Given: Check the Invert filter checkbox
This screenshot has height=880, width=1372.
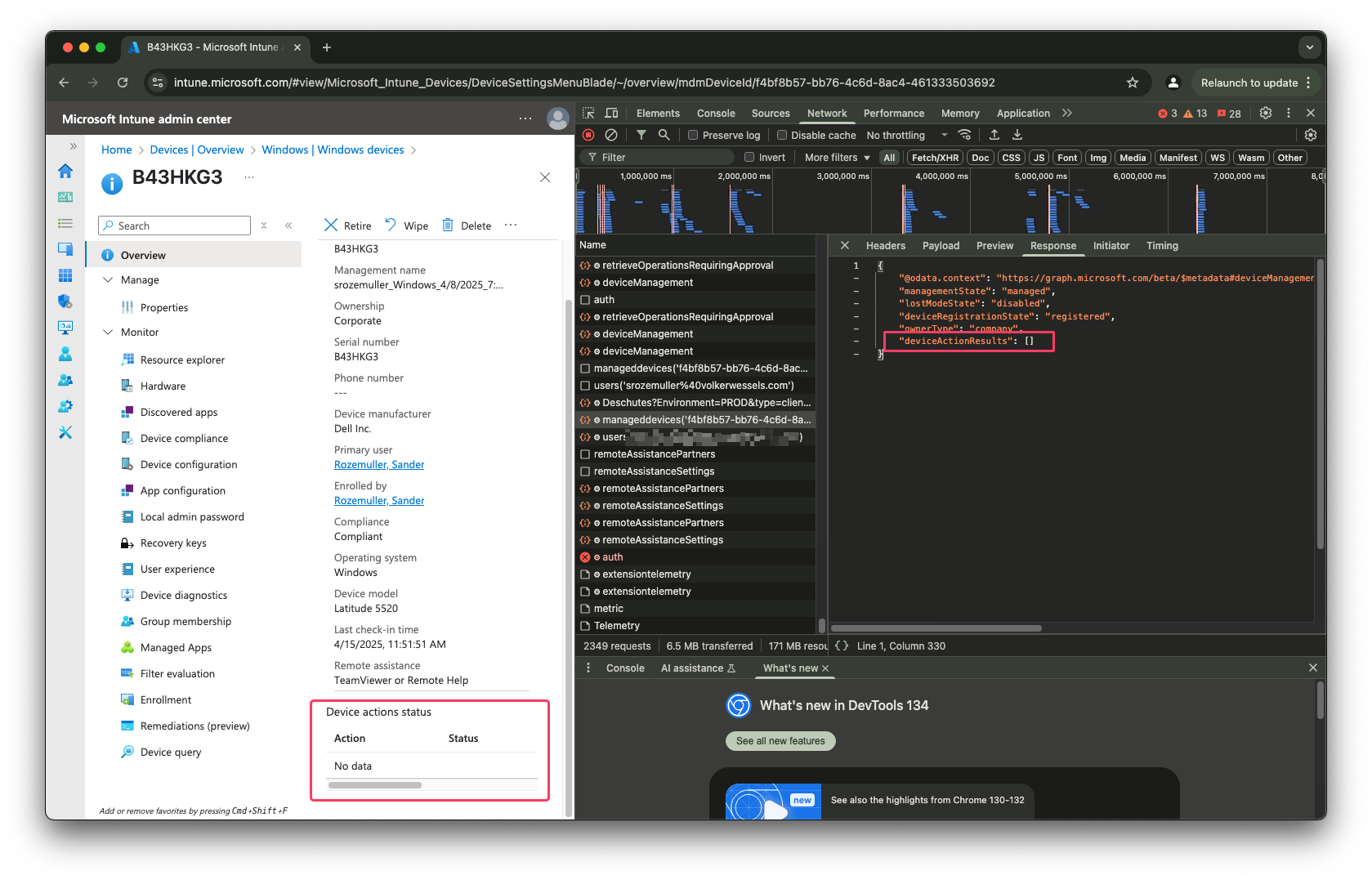Looking at the screenshot, I should tap(749, 157).
